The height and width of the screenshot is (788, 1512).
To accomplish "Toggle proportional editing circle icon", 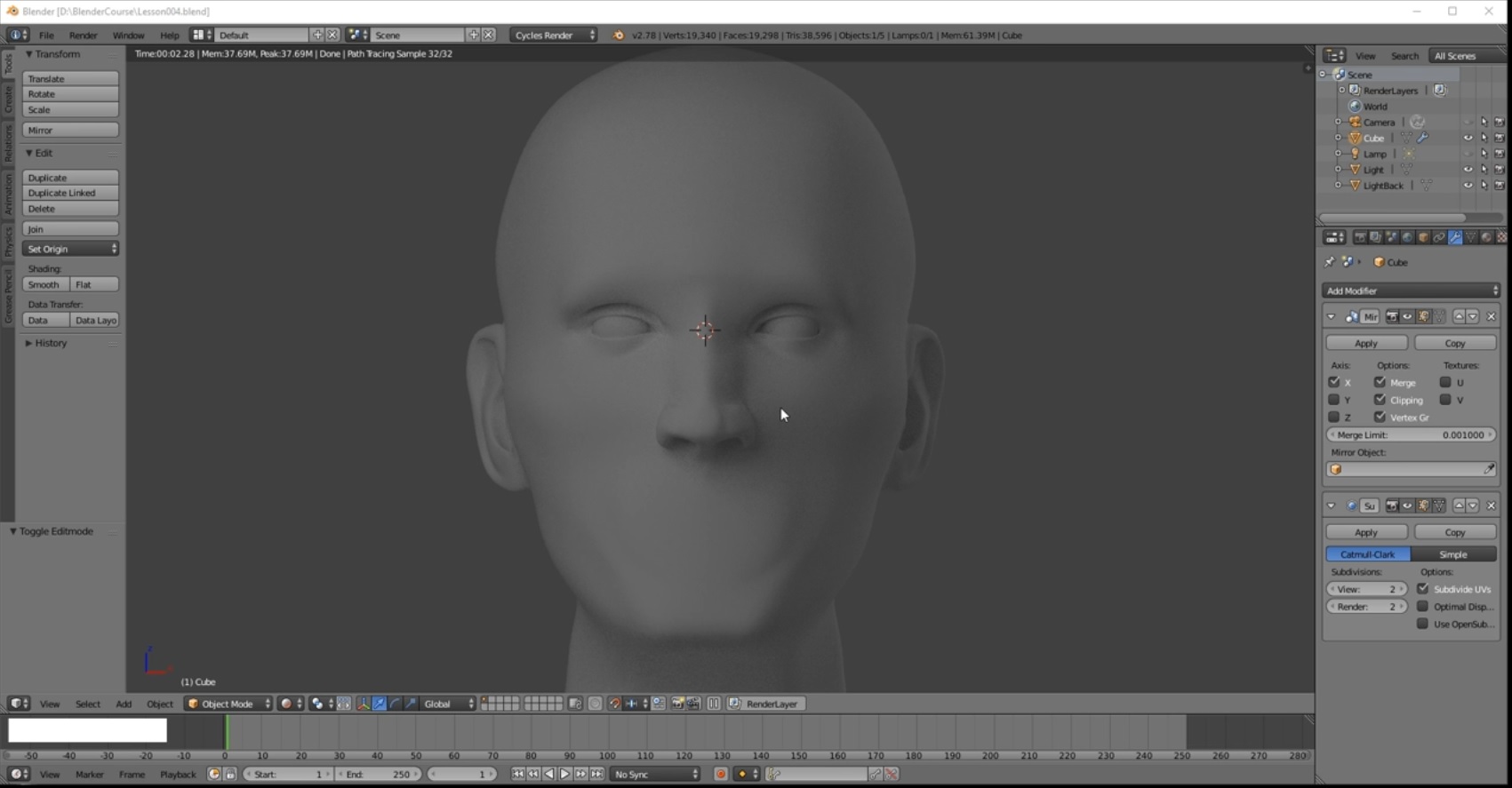I will [595, 704].
